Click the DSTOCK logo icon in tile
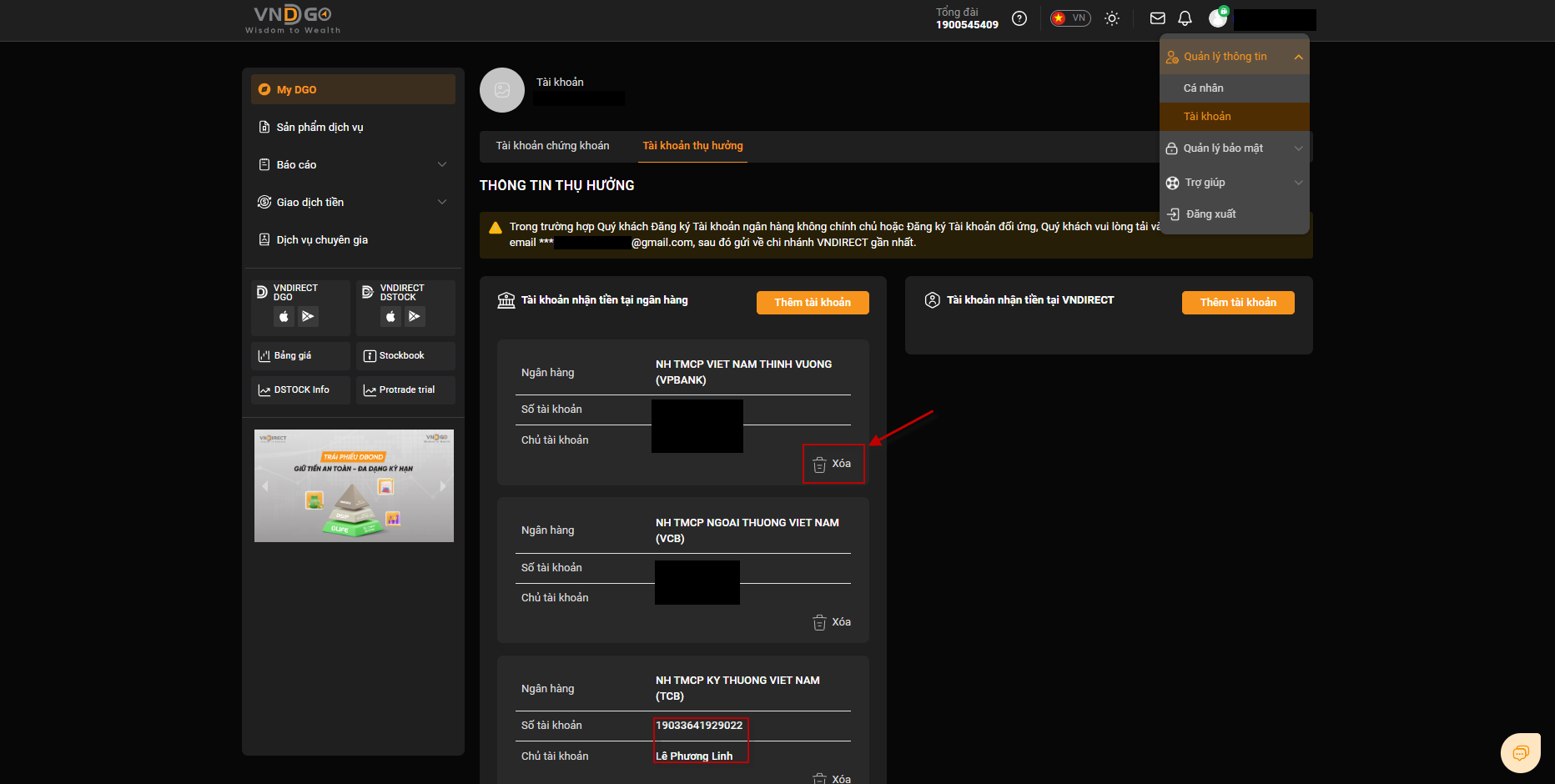The height and width of the screenshot is (784, 1555). 368,292
